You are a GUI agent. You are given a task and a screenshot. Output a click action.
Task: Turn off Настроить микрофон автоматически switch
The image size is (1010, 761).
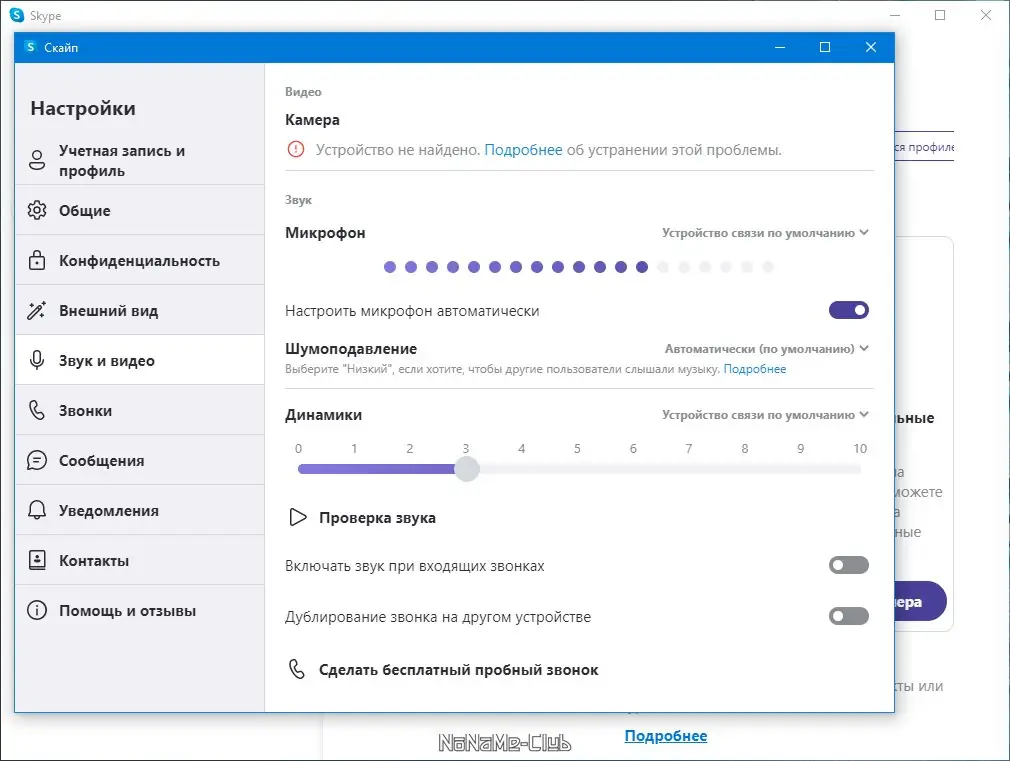pyautogui.click(x=848, y=310)
